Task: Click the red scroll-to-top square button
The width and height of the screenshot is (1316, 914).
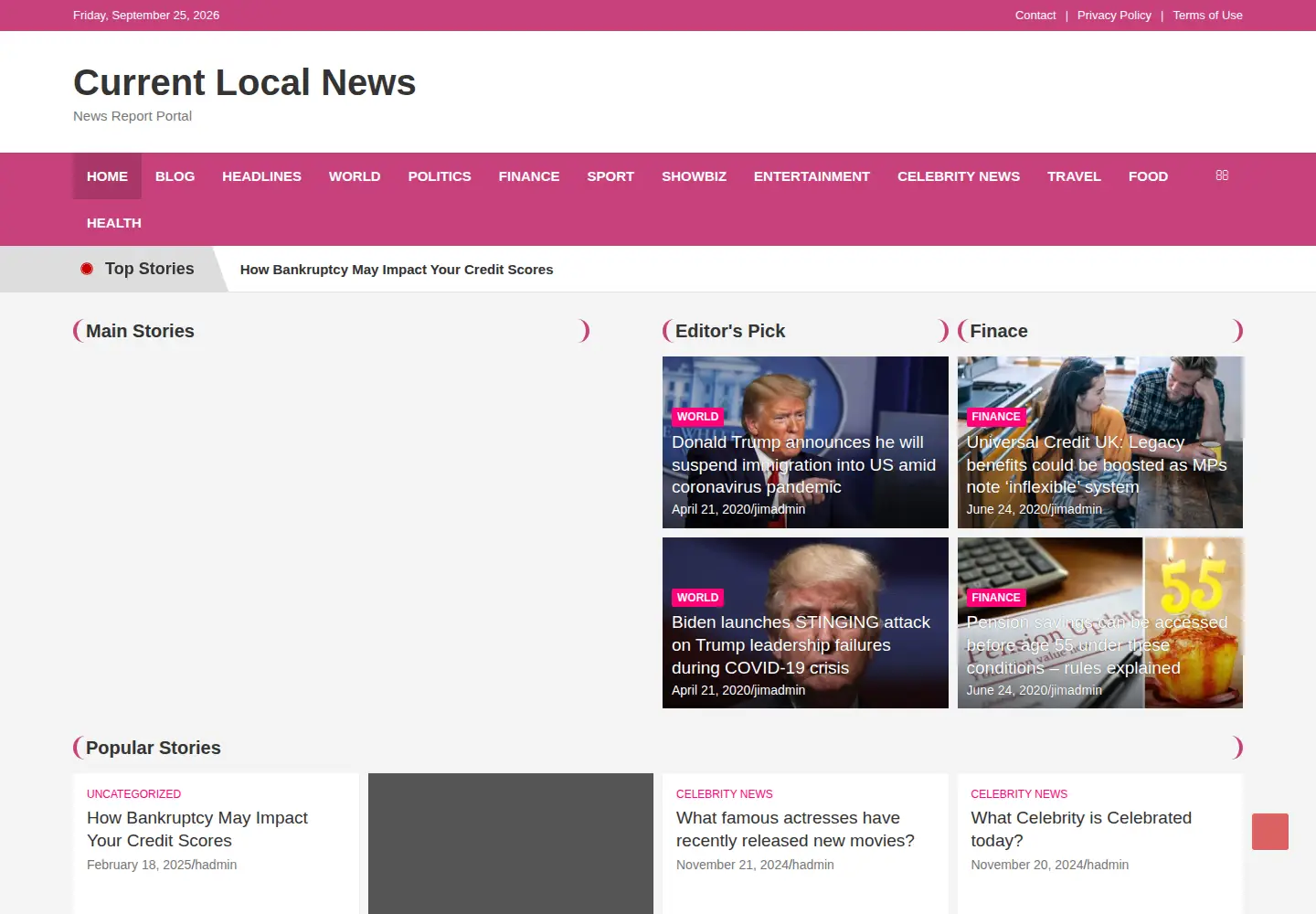Action: coord(1270,832)
